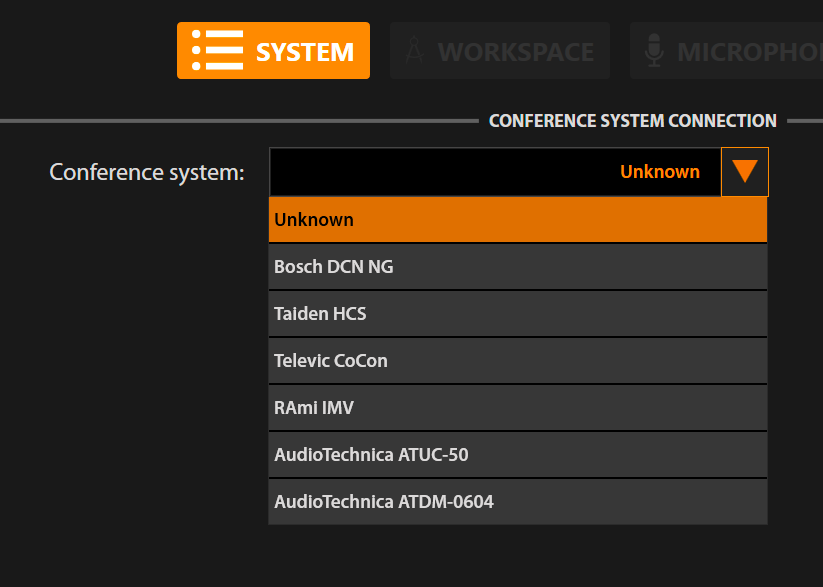Screen dimensions: 823x587
Task: Click the divider line left of section header
Action: pyautogui.click(x=240, y=121)
